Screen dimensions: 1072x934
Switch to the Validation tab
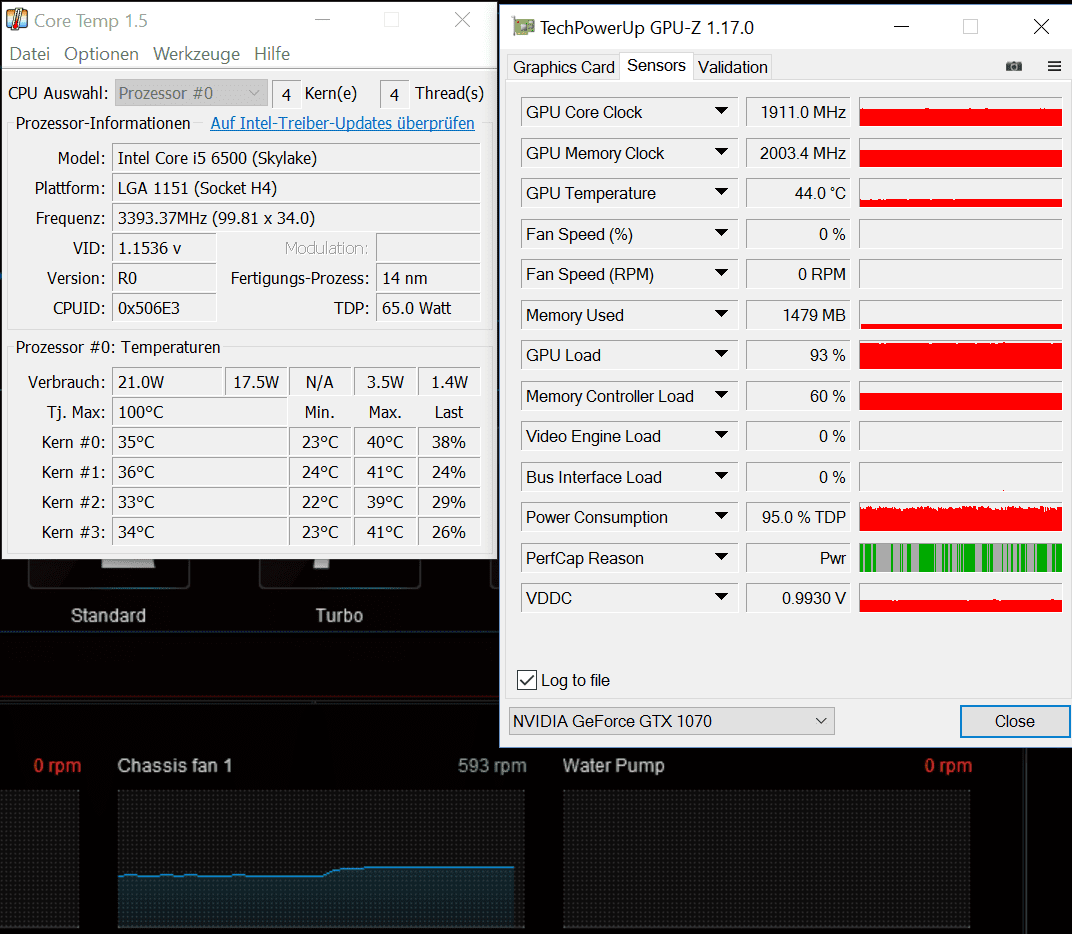tap(733, 67)
